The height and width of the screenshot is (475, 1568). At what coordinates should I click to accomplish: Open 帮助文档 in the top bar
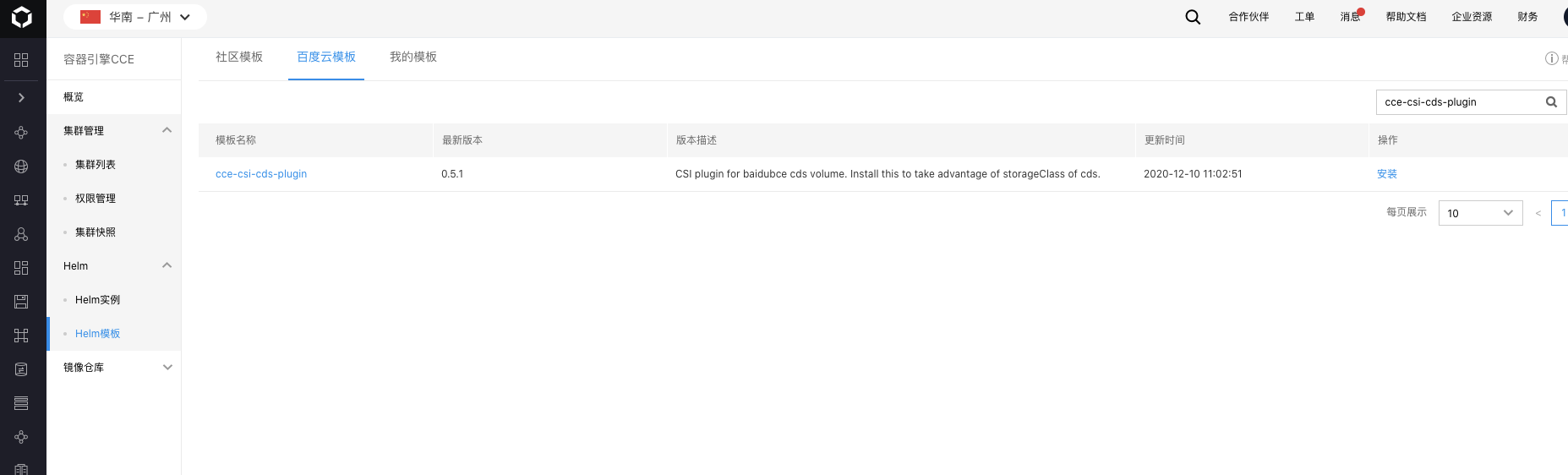pos(1406,17)
